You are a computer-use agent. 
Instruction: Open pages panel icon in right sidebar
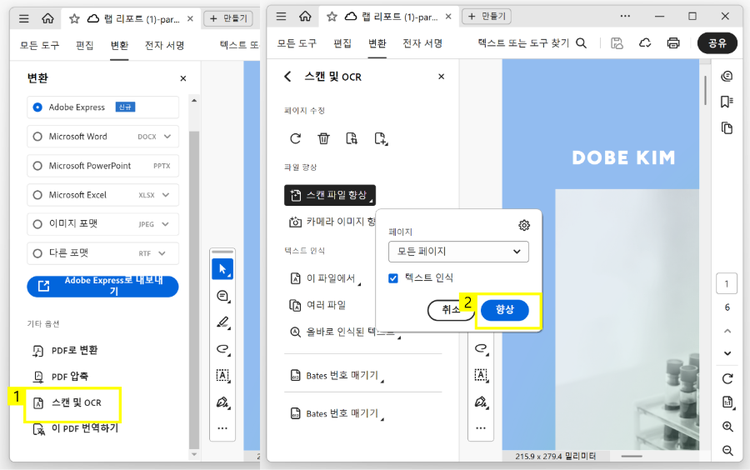[727, 128]
